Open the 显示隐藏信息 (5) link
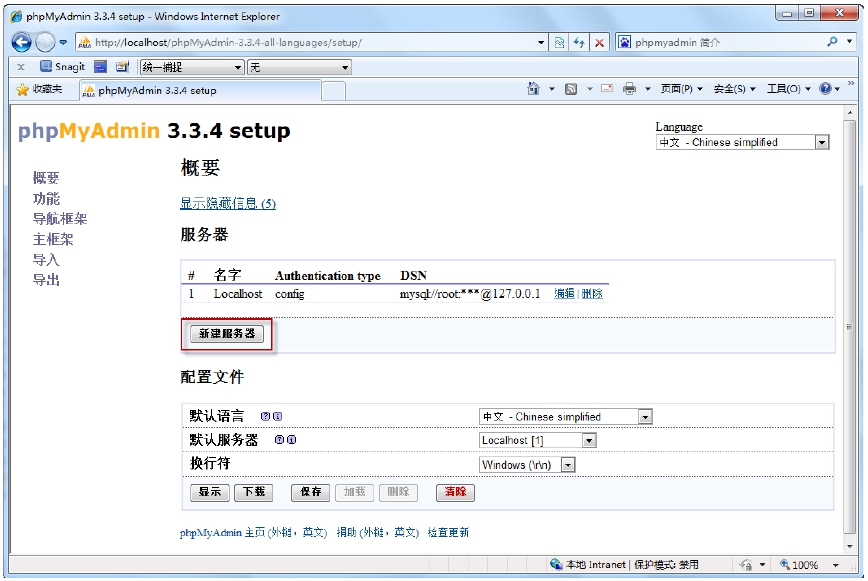868x581 pixels. point(228,204)
